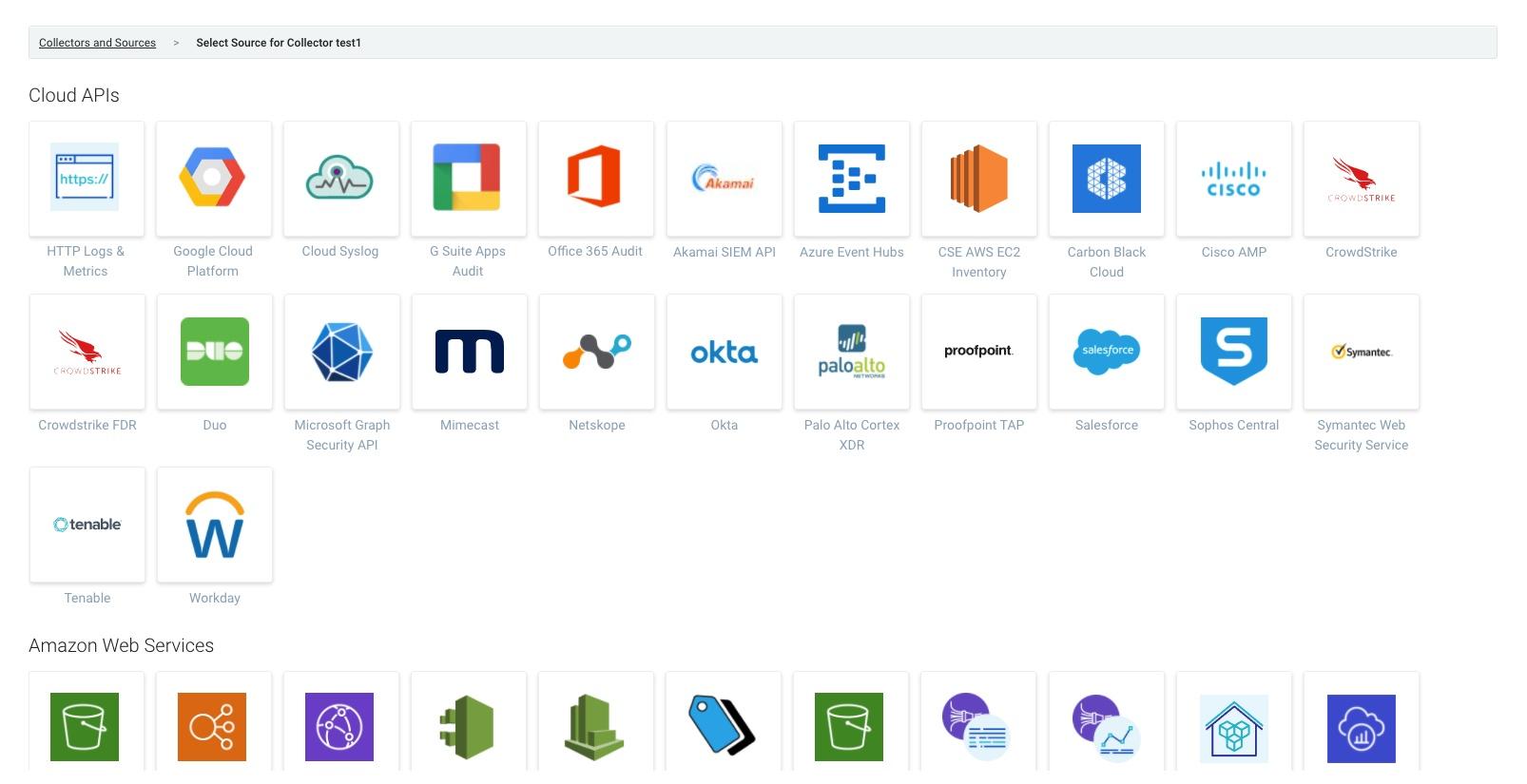Viewport: 1527px width, 784px height.
Task: Open the Microsoft Graph Security API tile
Action: coord(342,352)
